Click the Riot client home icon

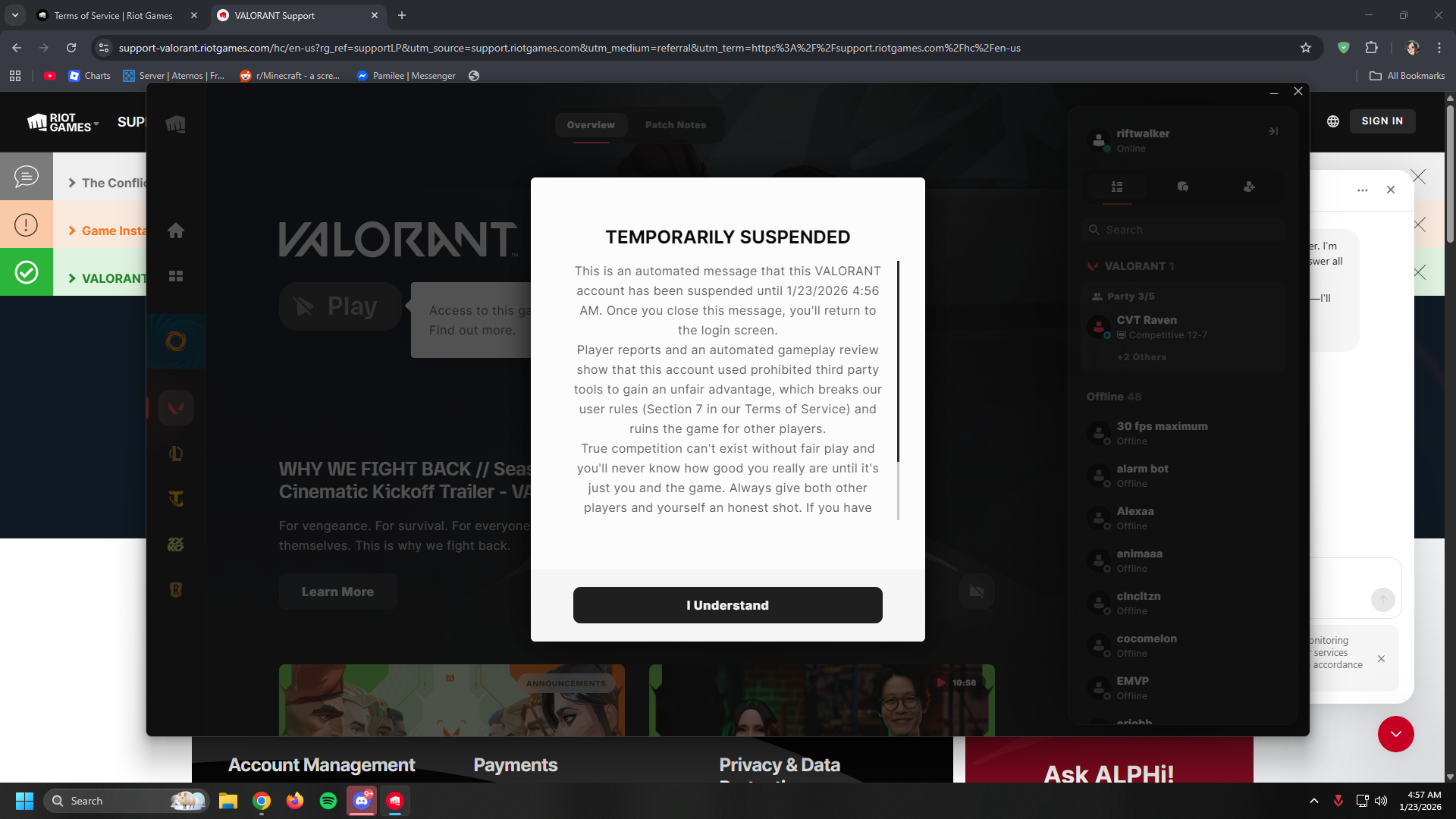(x=176, y=231)
